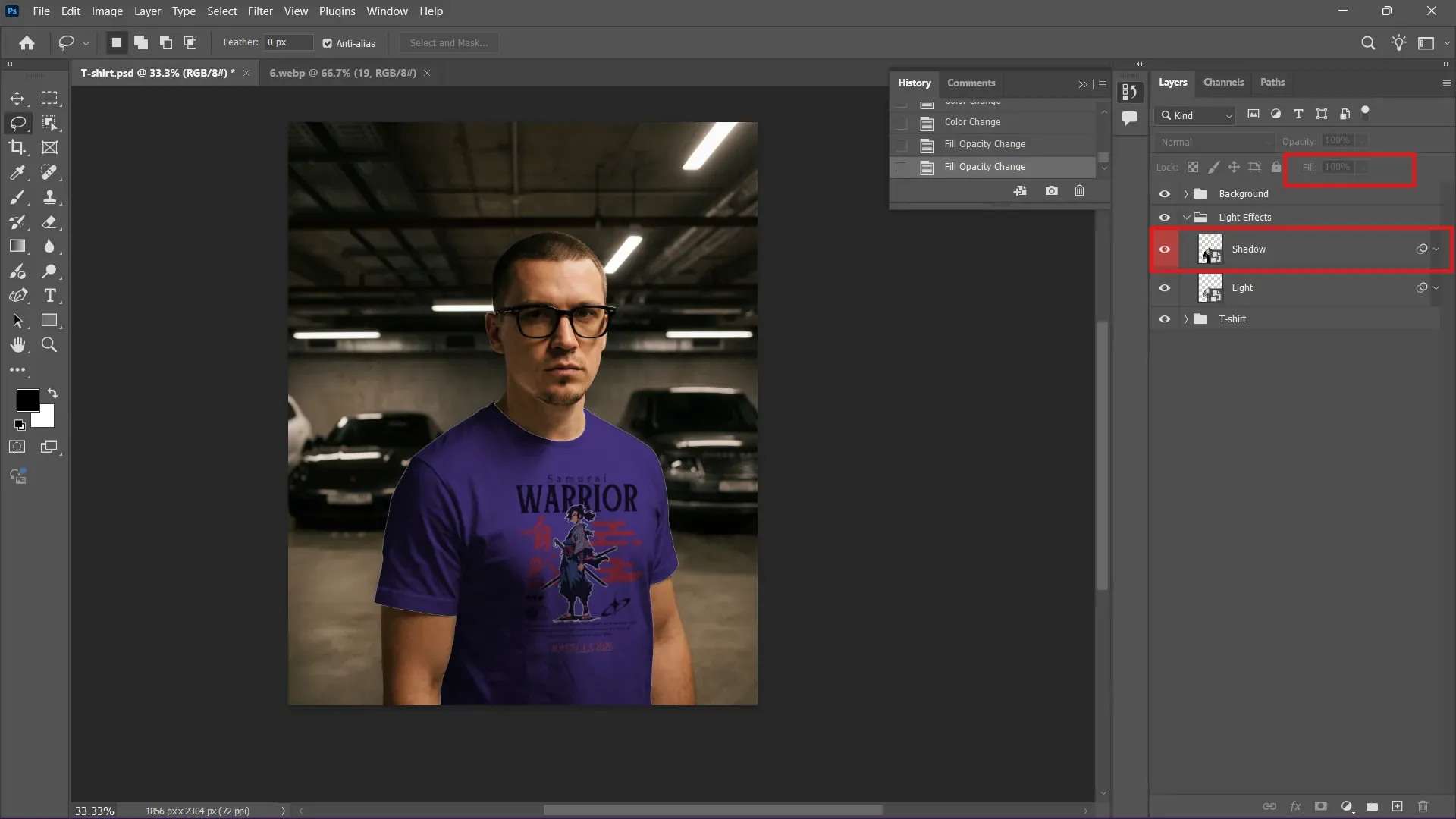Viewport: 1456px width, 819px height.
Task: Select the Clone Stamp tool
Action: [50, 198]
